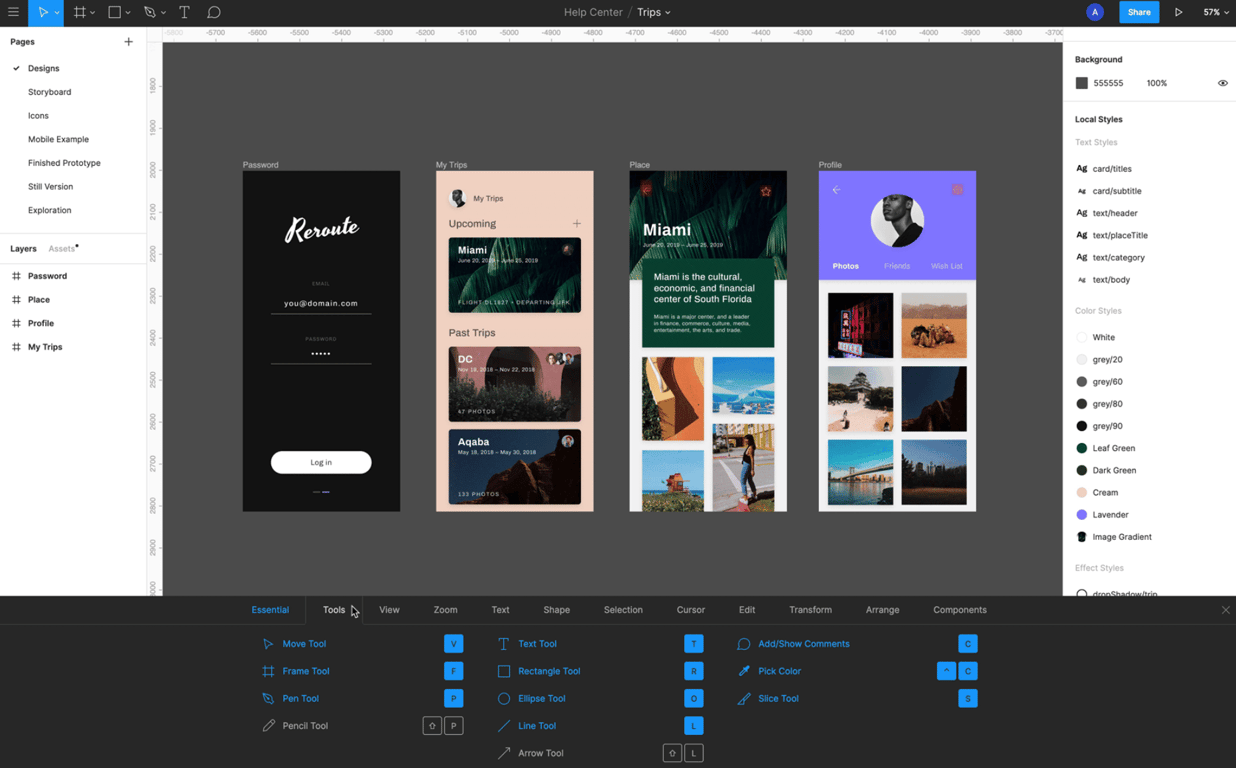Open Move tool options dropdown arrow
The image size is (1236, 768).
point(57,13)
